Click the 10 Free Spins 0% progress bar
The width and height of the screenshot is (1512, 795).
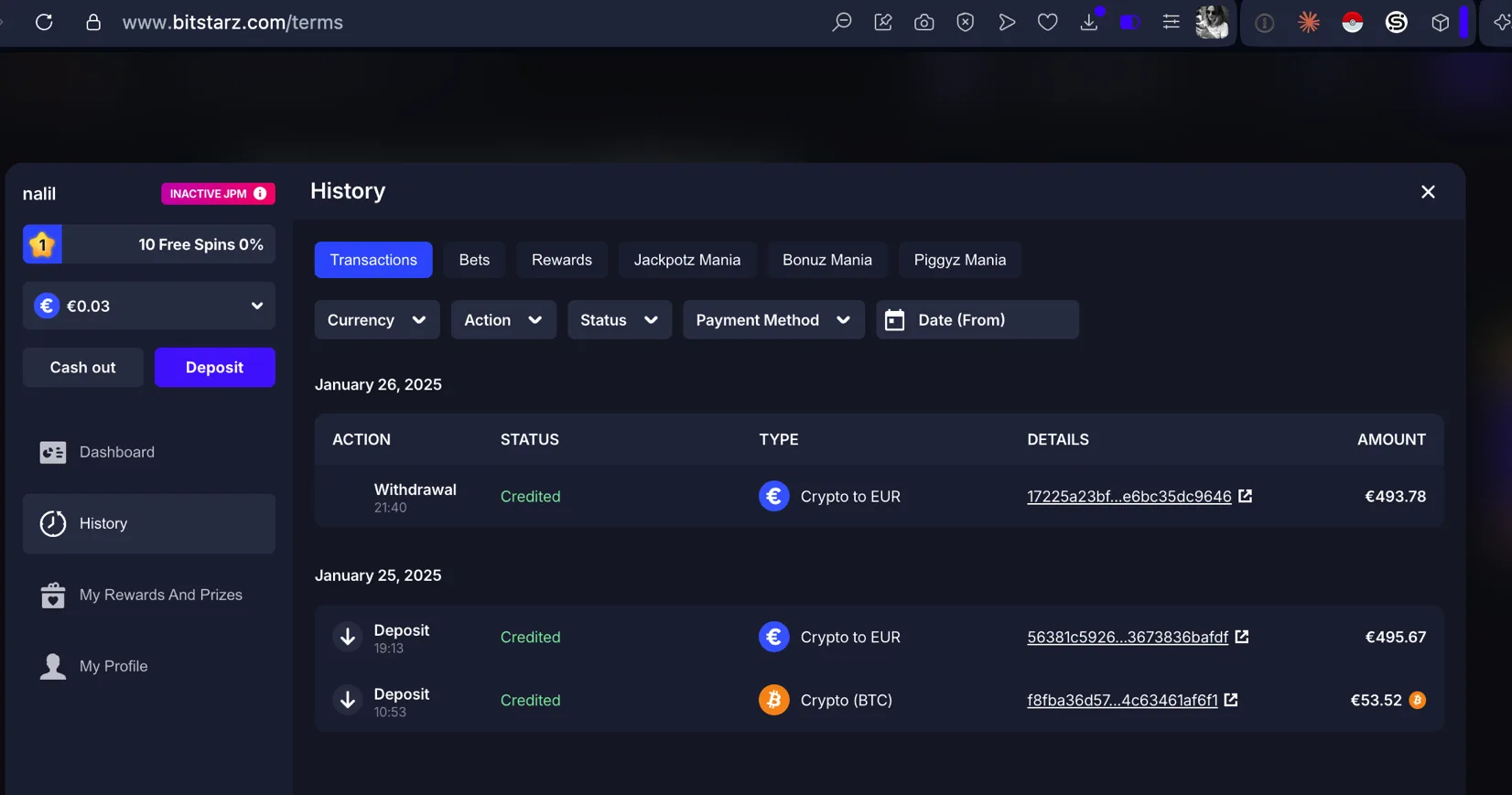(149, 244)
